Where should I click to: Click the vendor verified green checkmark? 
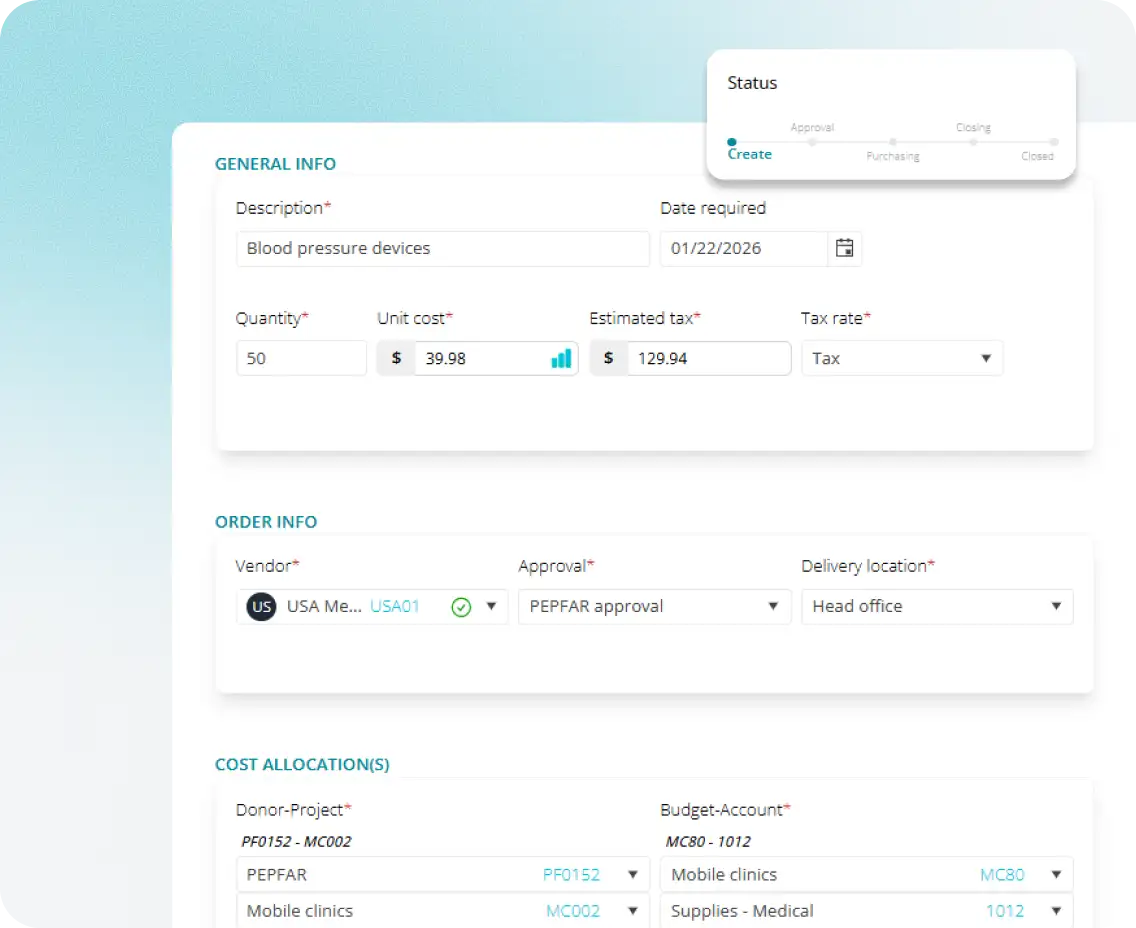point(462,607)
